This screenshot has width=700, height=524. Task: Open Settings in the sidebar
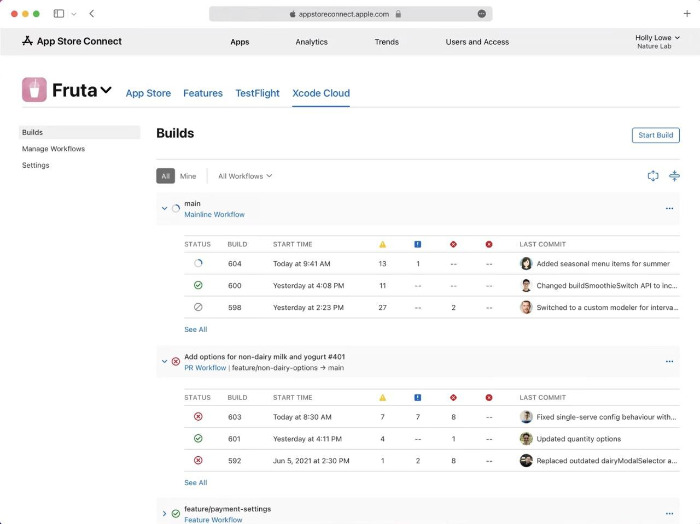(35, 165)
